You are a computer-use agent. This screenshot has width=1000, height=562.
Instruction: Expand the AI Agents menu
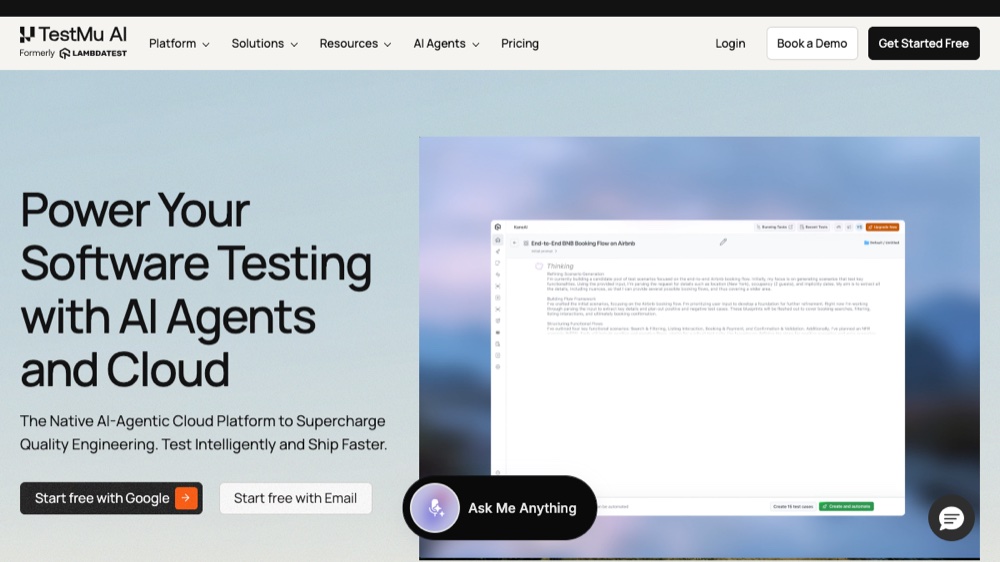coord(446,43)
